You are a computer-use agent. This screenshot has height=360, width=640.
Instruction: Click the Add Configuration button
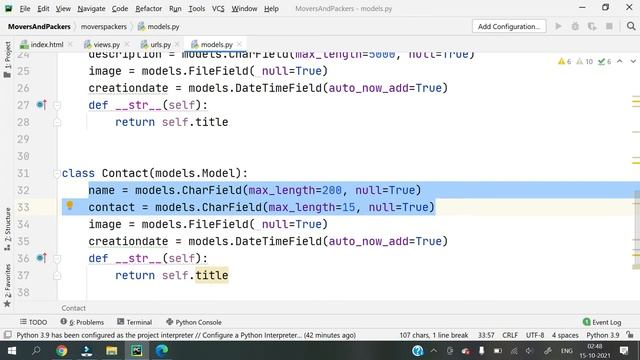click(x=509, y=27)
